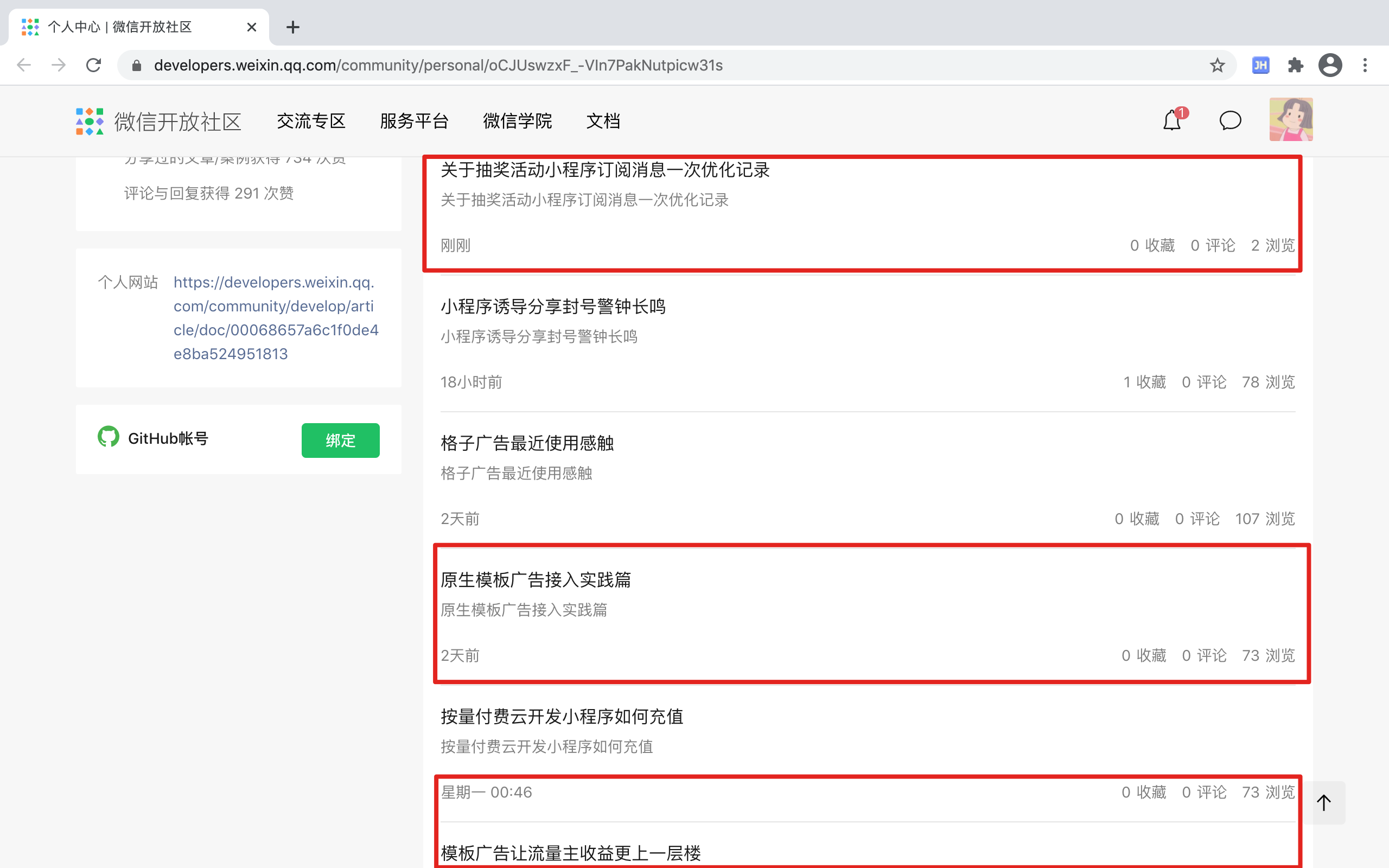Open the Chrome profile account icon
1389x868 pixels.
pyautogui.click(x=1330, y=66)
